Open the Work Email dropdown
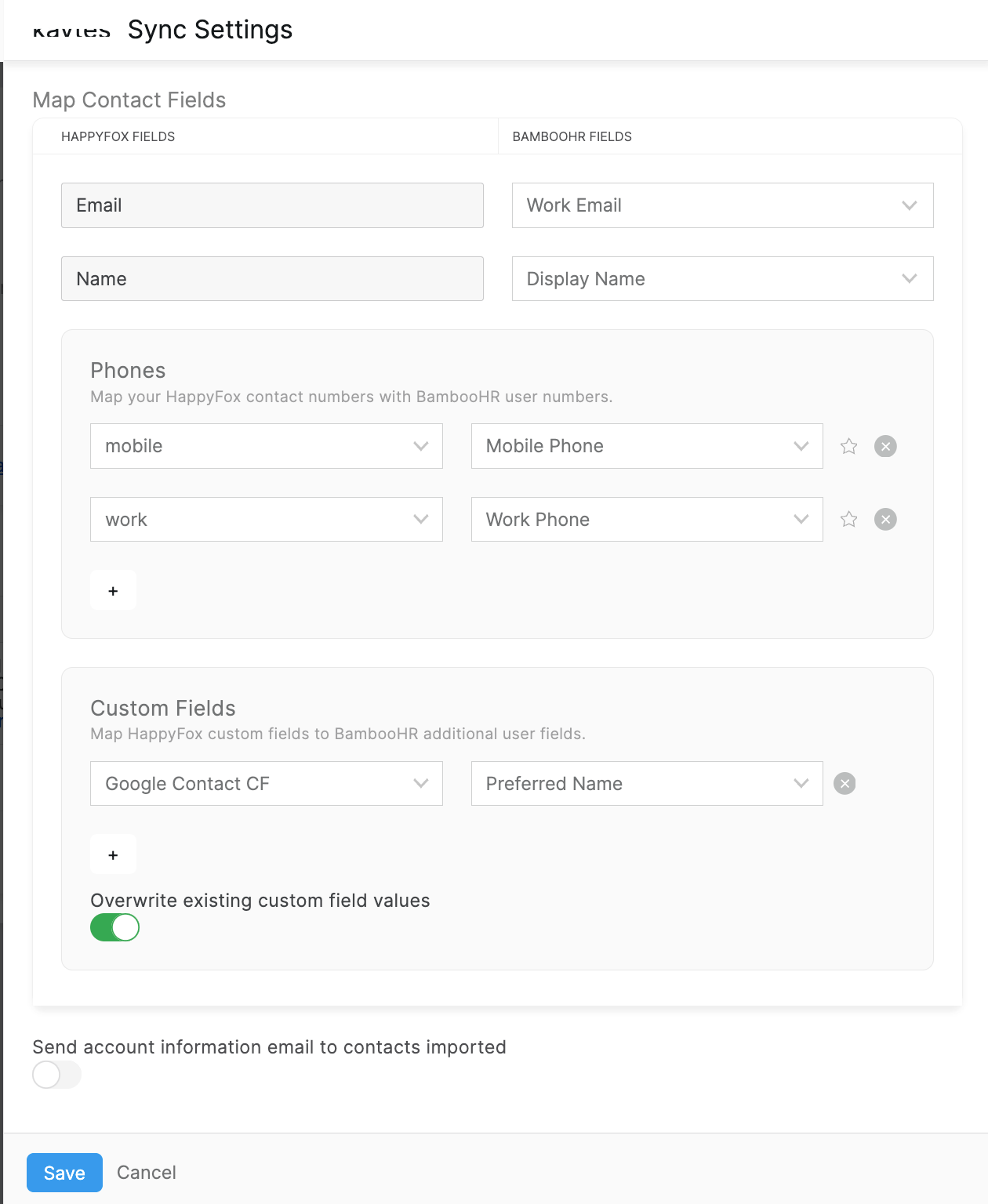Viewport: 988px width, 1204px height. pyautogui.click(x=722, y=205)
